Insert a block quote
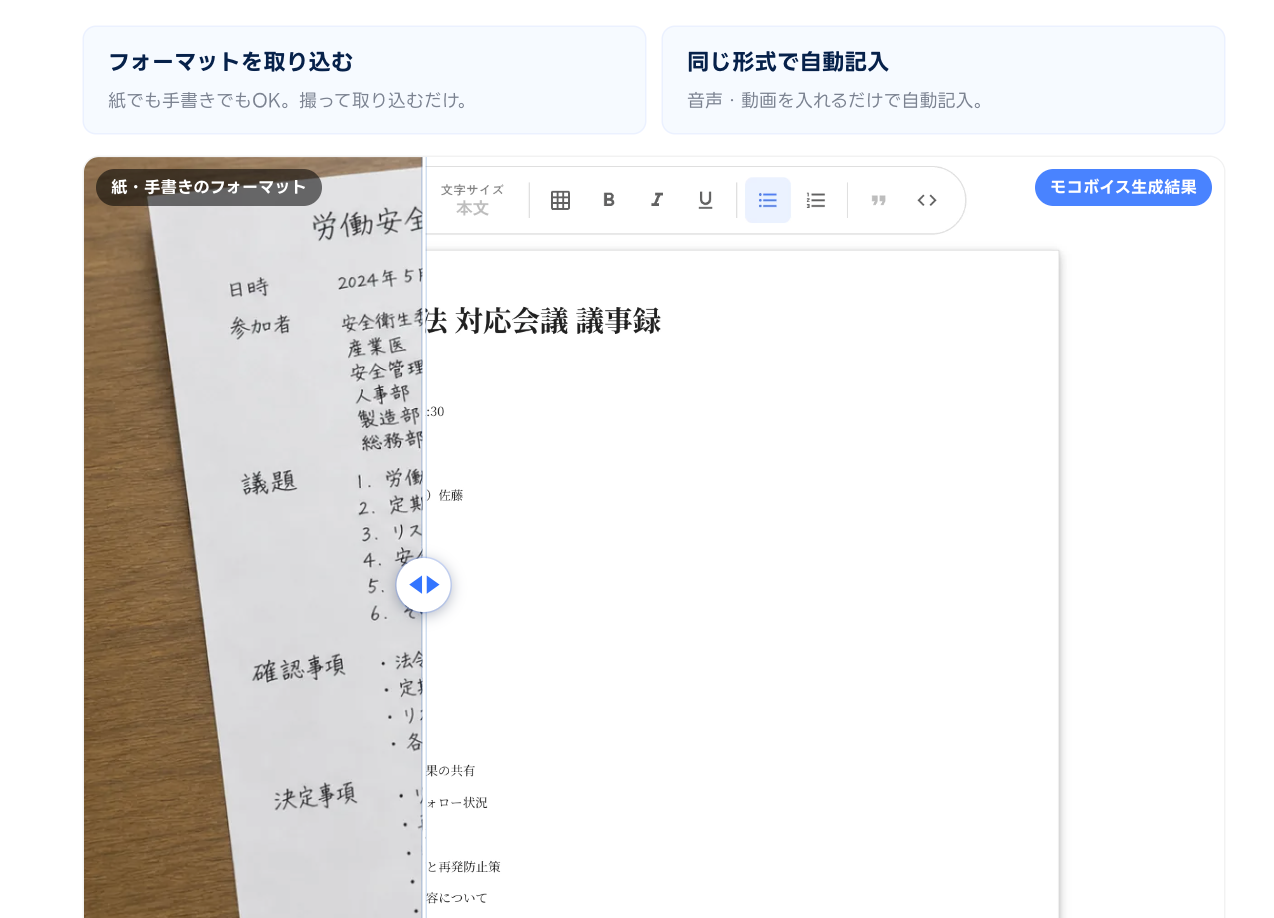Viewport: 1274px width, 918px height. click(x=879, y=200)
